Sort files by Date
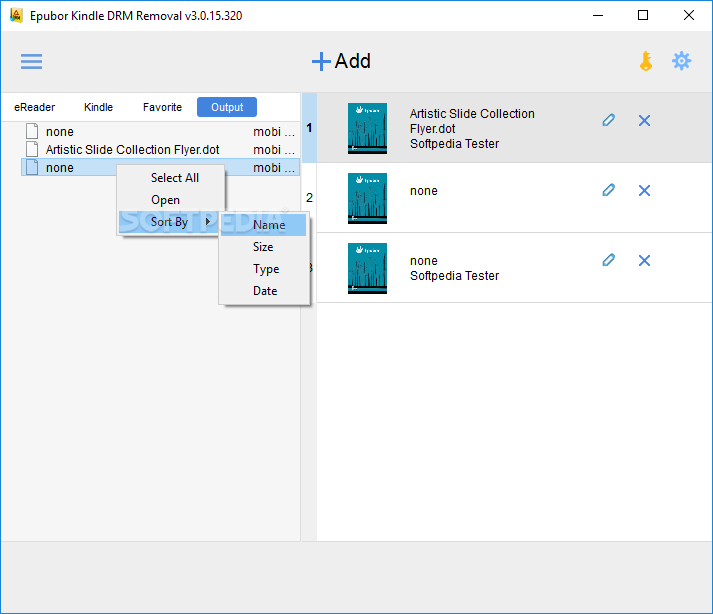This screenshot has width=713, height=614. pos(264,291)
